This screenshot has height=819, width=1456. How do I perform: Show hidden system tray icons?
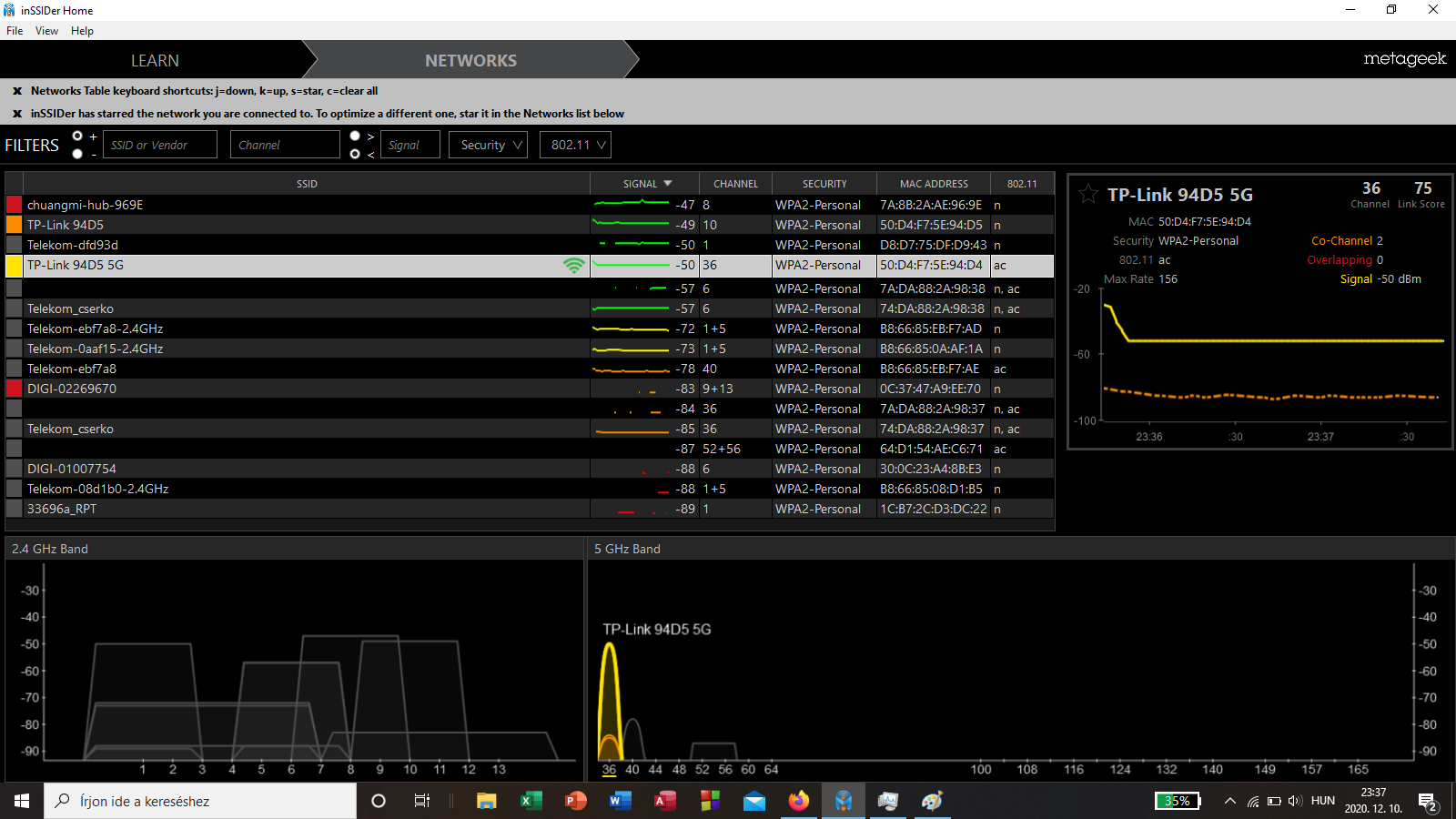1230,801
